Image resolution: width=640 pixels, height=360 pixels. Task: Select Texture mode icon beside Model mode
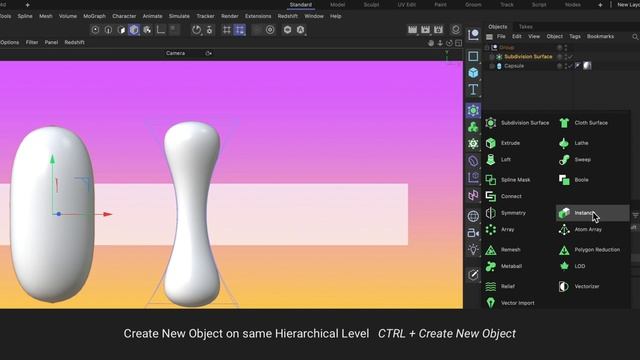click(x=147, y=30)
